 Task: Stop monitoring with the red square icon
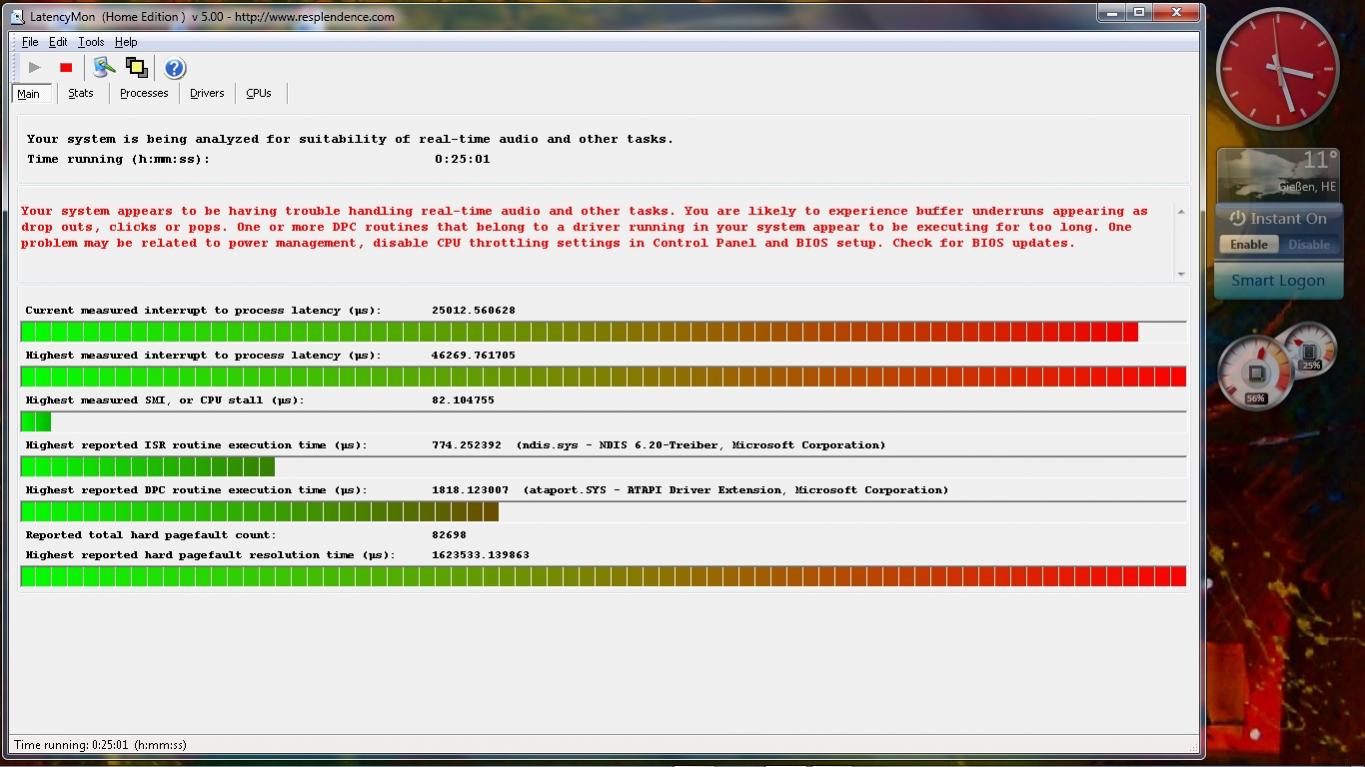tap(66, 67)
